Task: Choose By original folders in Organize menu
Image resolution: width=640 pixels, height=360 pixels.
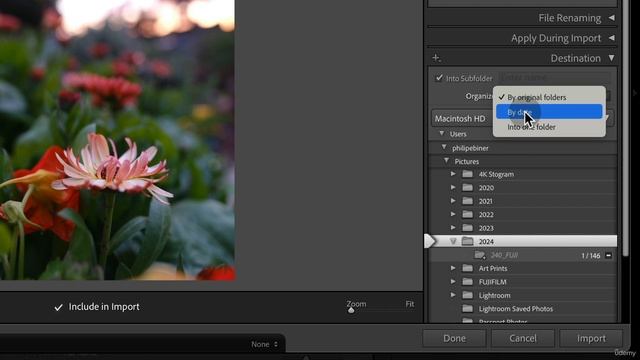Action: coord(549,97)
